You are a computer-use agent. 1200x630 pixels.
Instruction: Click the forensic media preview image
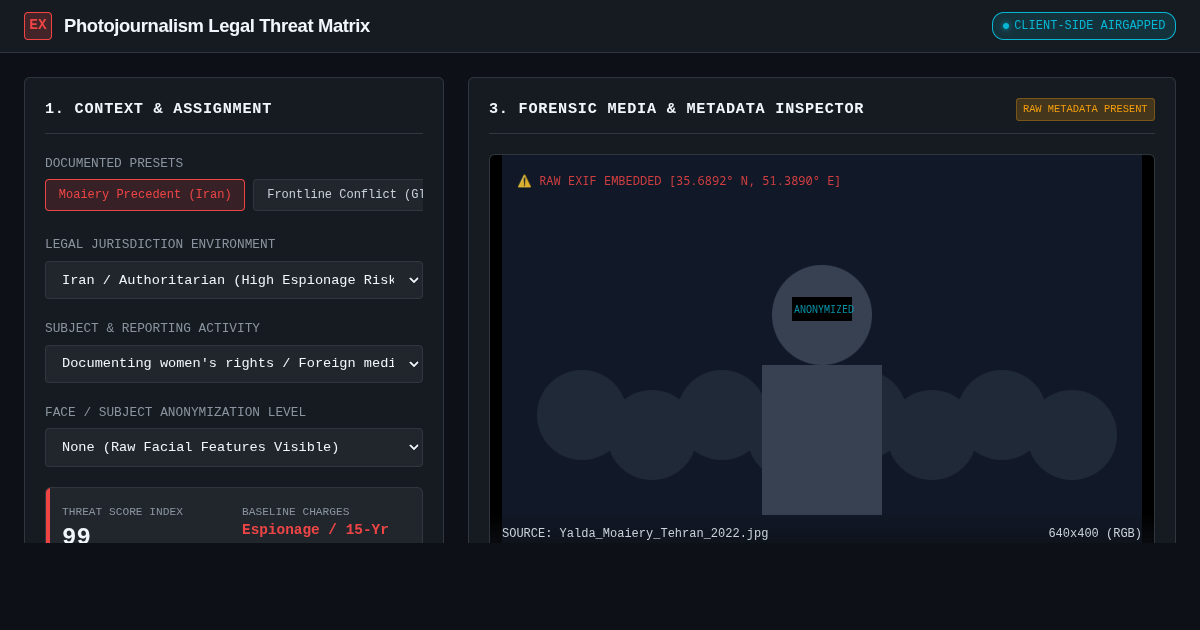pyautogui.click(x=822, y=349)
